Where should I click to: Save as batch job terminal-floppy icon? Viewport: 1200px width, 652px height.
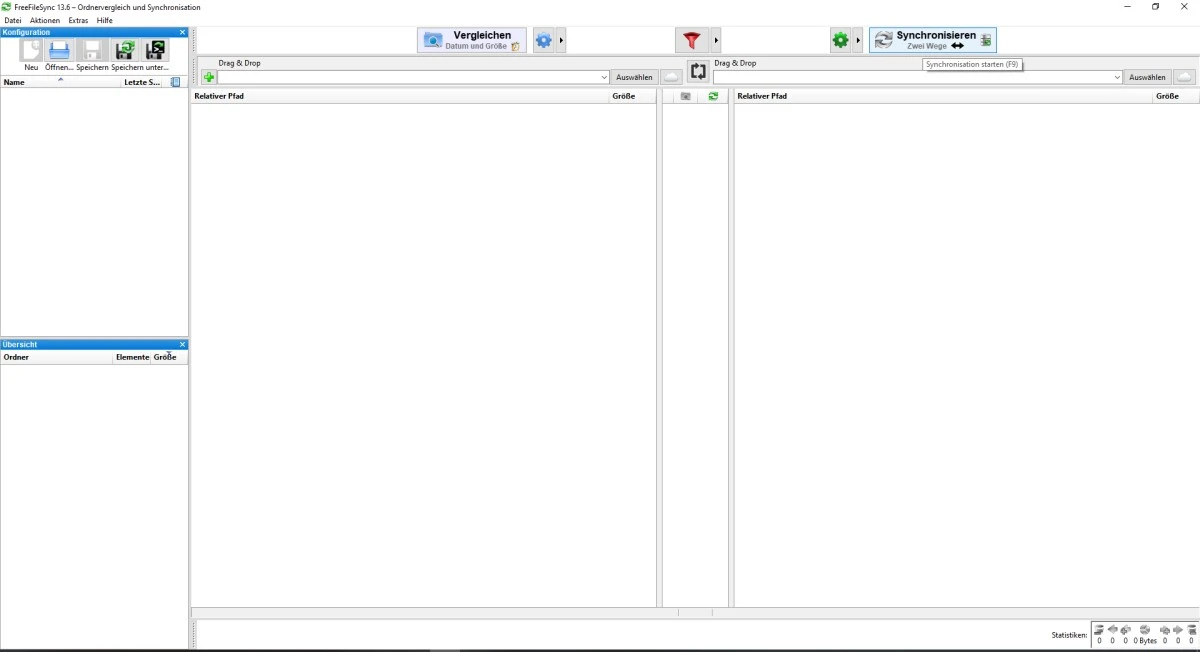pos(155,50)
